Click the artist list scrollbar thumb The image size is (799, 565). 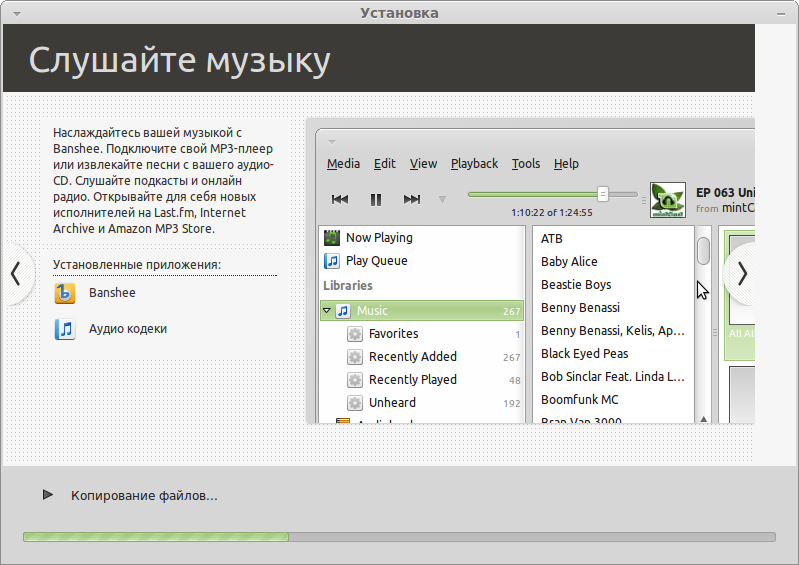tap(703, 251)
